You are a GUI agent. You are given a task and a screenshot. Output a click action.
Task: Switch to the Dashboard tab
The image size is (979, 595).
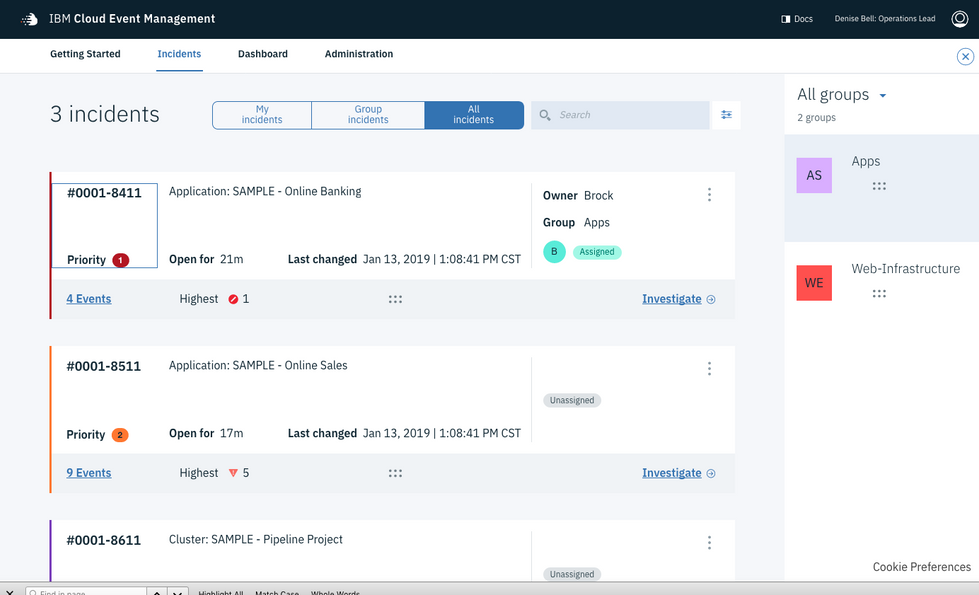pos(263,54)
